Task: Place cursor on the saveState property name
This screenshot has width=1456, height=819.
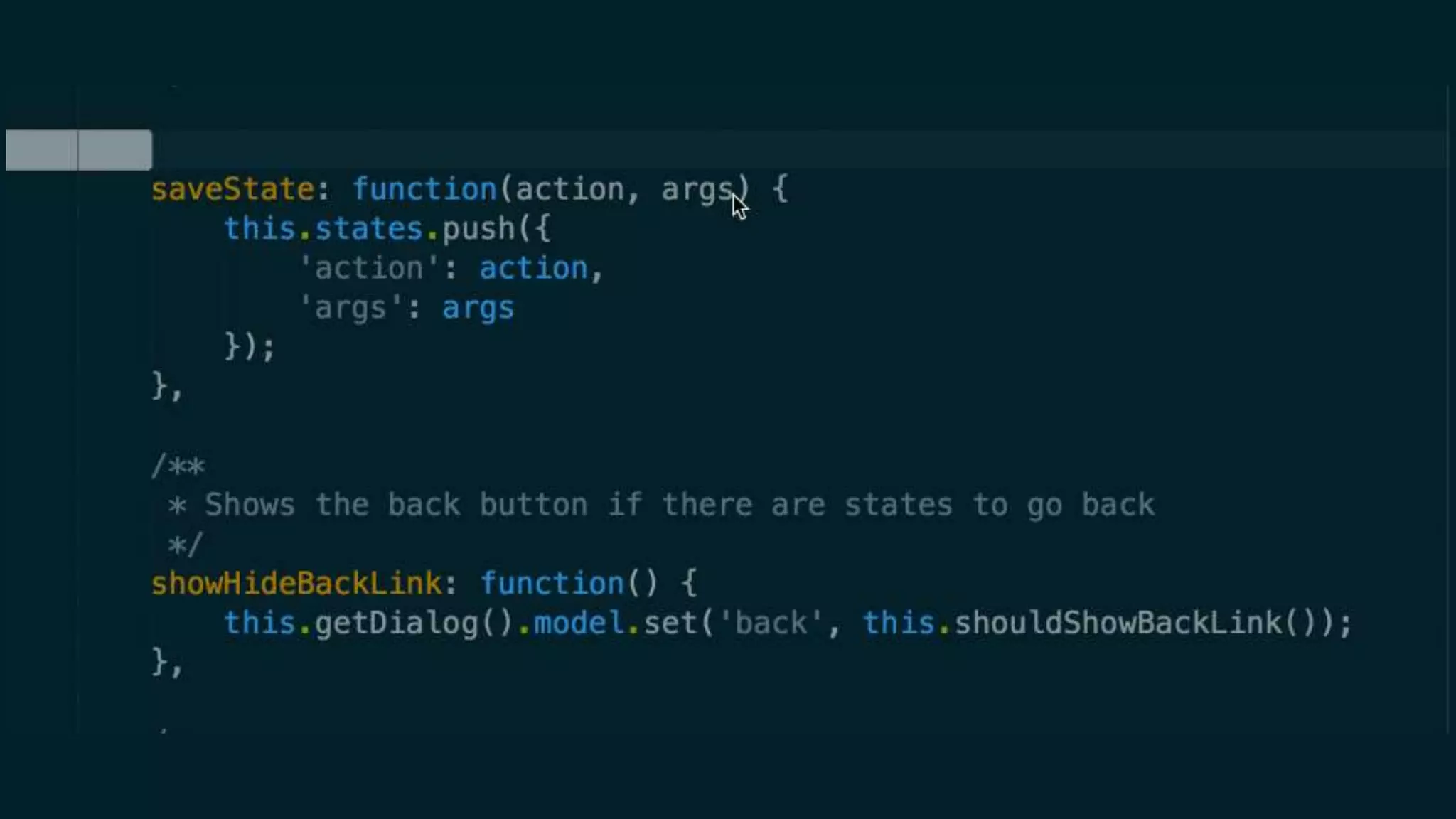Action: point(232,190)
